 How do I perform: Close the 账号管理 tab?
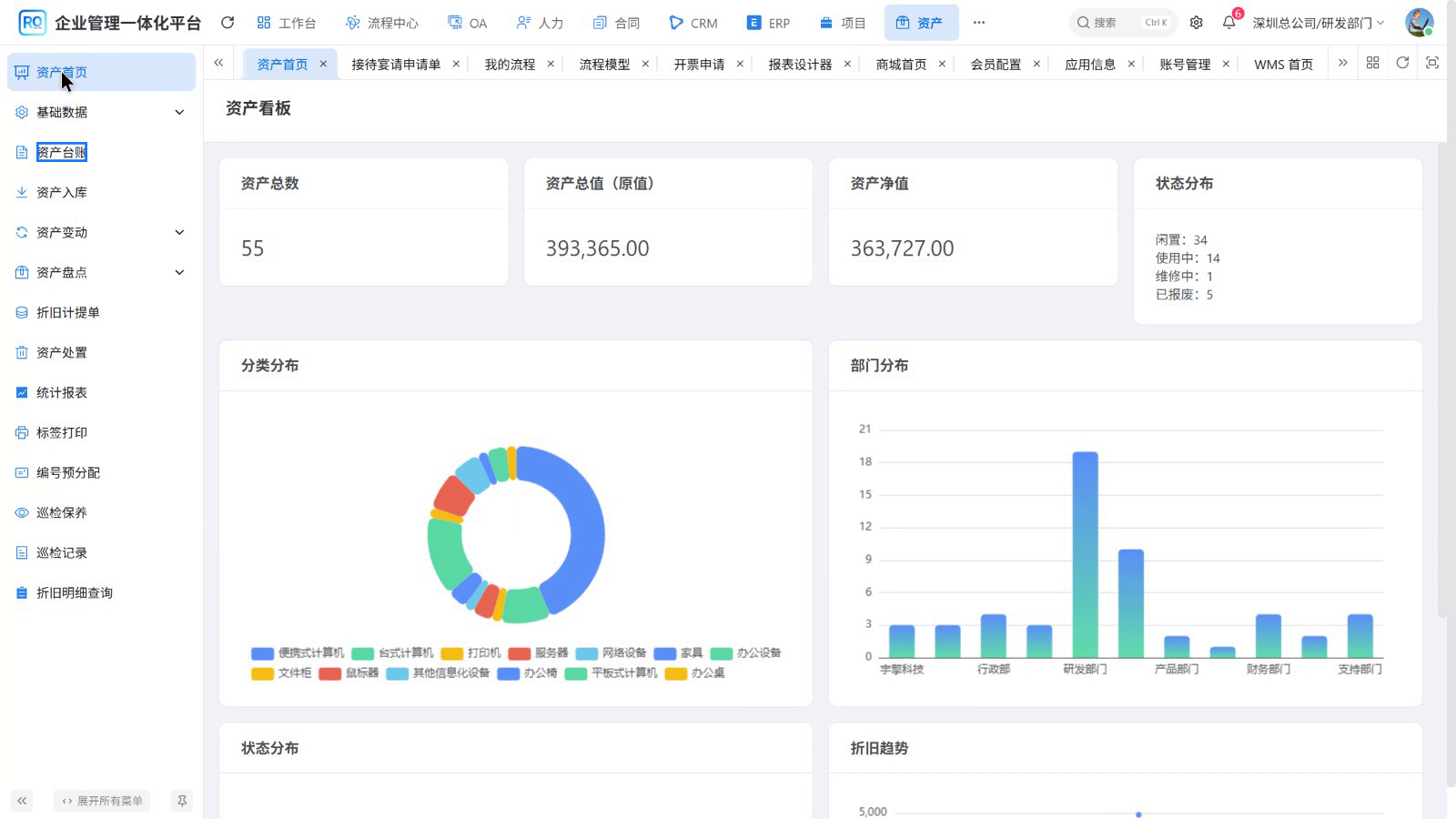(1226, 64)
